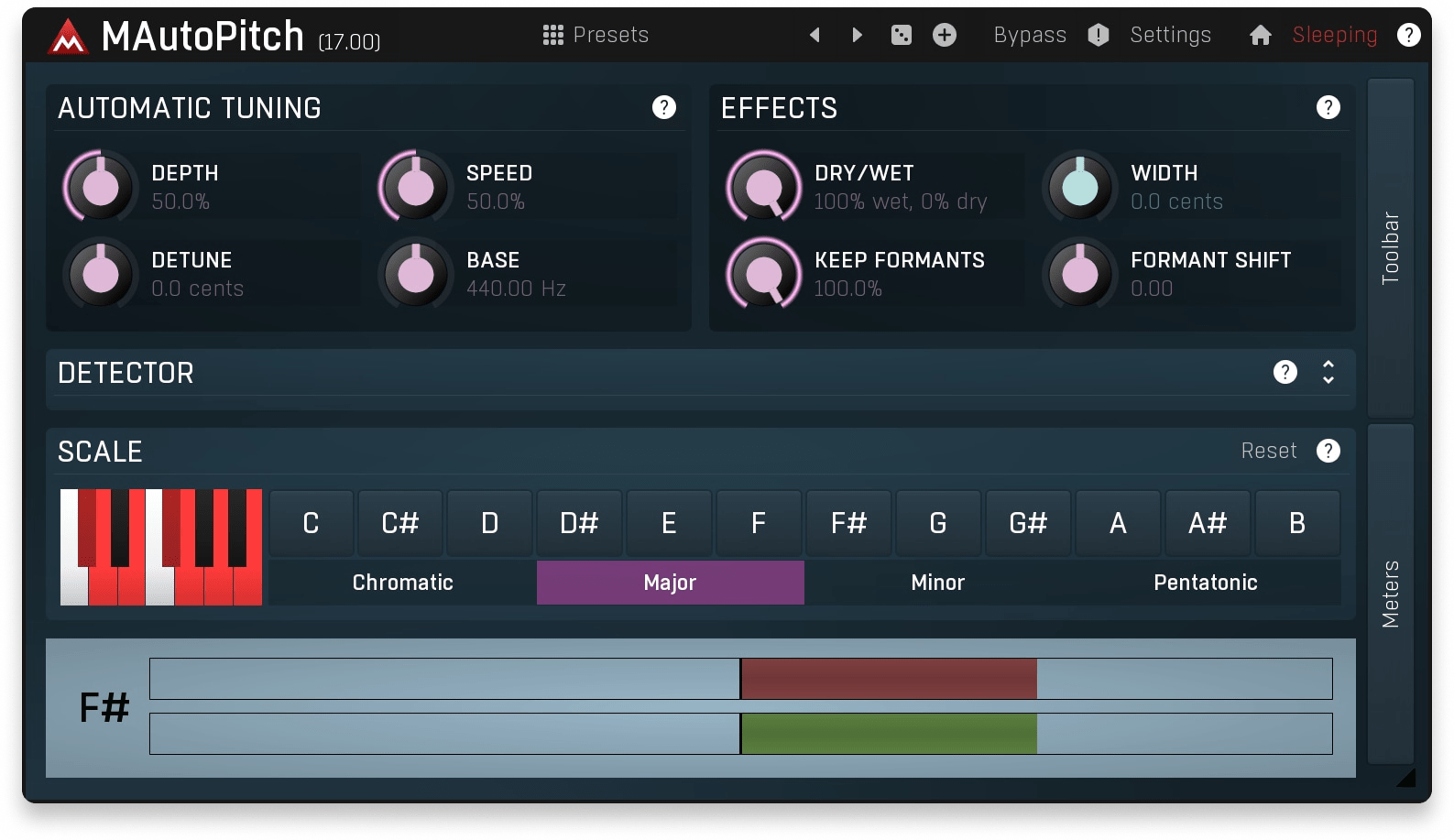The image size is (1454, 840).
Task: Enable the A# note button
Action: click(1207, 523)
